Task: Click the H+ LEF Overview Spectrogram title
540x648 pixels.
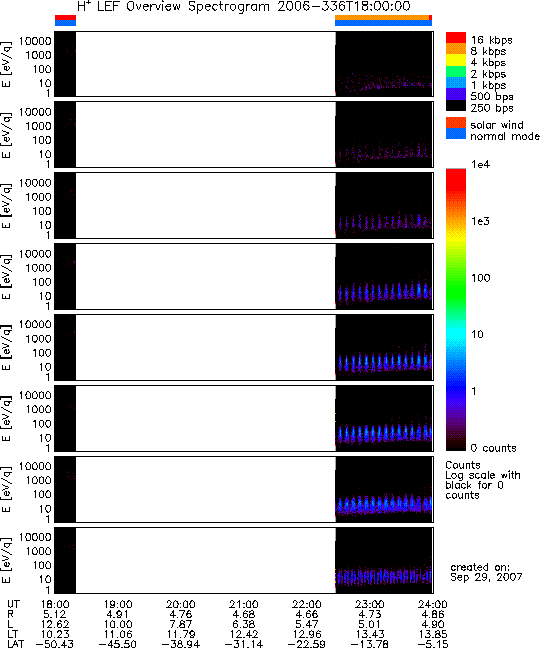Action: (x=244, y=6)
